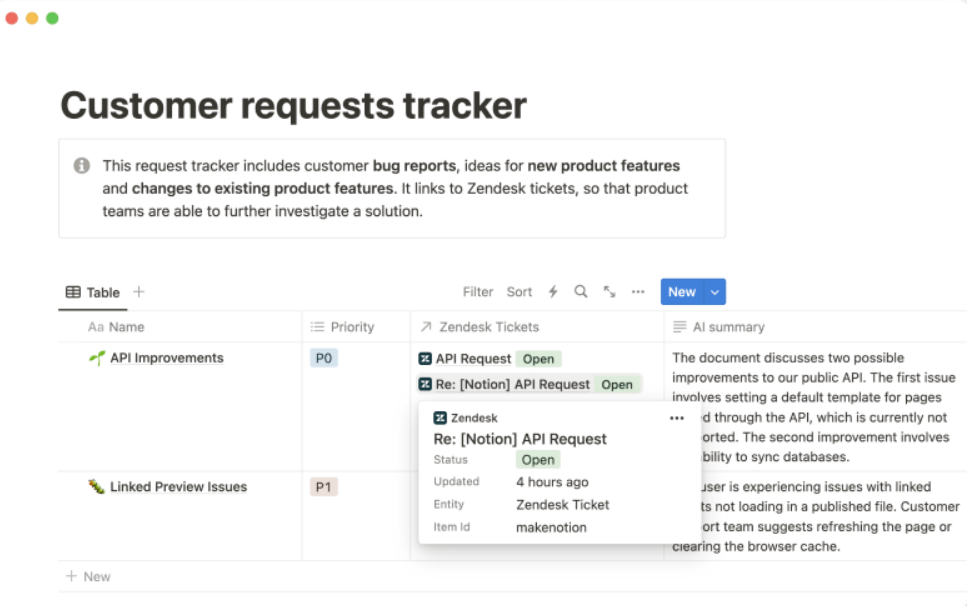Click the Zendesk Tickets column header
Screen dimensions: 967x606
coord(480,327)
